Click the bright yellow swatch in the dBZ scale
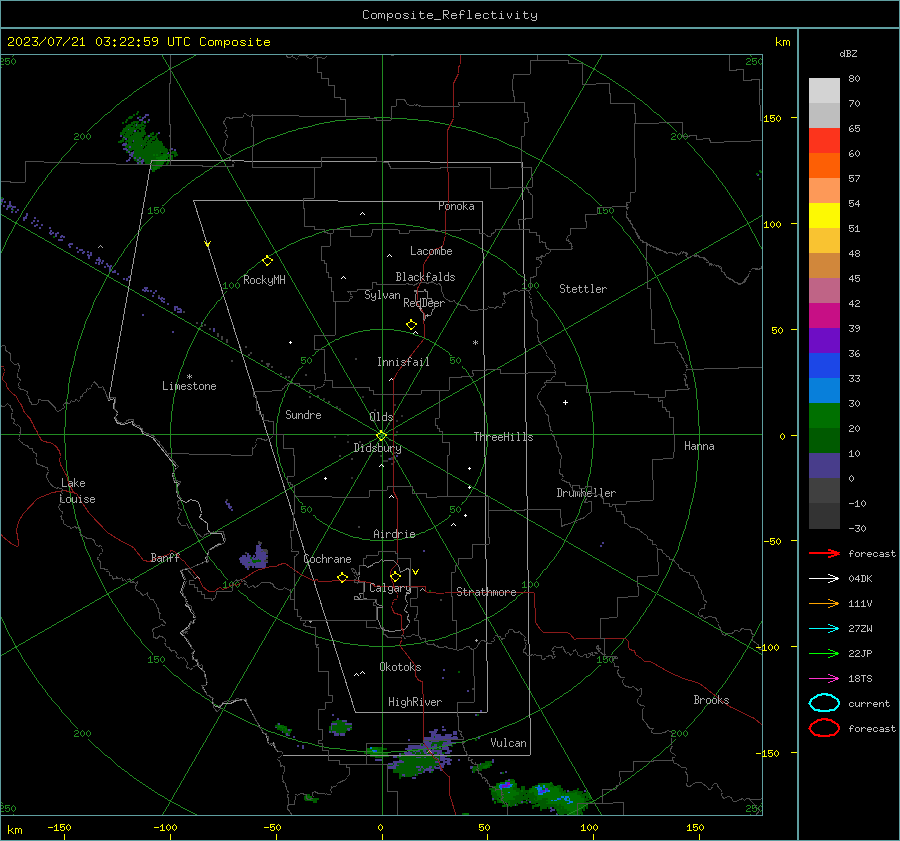This screenshot has height=841, width=900. coord(824,215)
